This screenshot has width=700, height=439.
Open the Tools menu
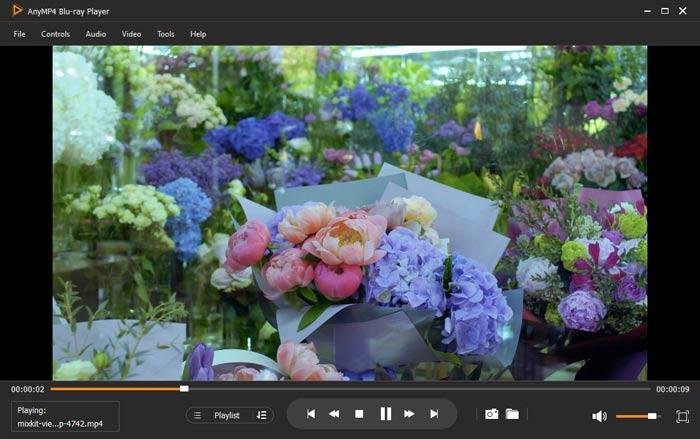165,34
